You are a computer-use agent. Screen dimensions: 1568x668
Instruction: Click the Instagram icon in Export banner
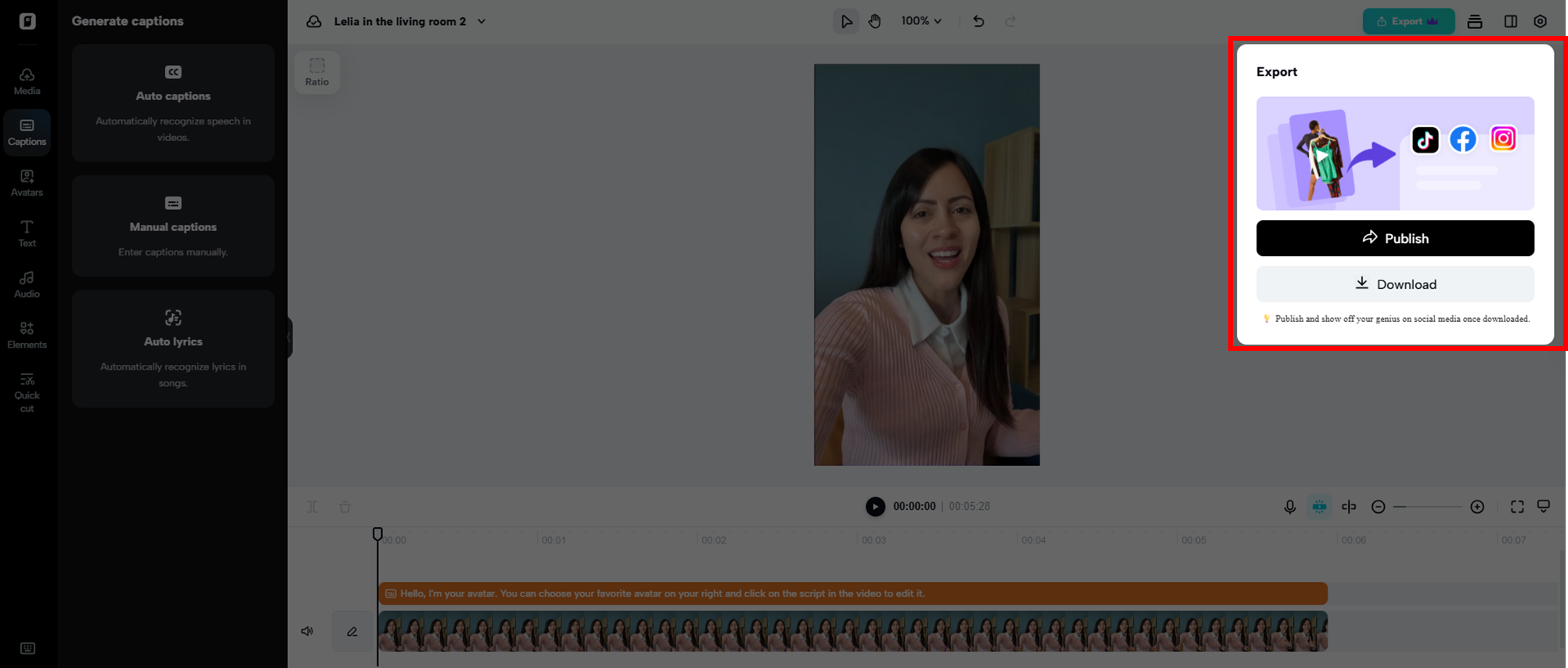click(x=1503, y=139)
